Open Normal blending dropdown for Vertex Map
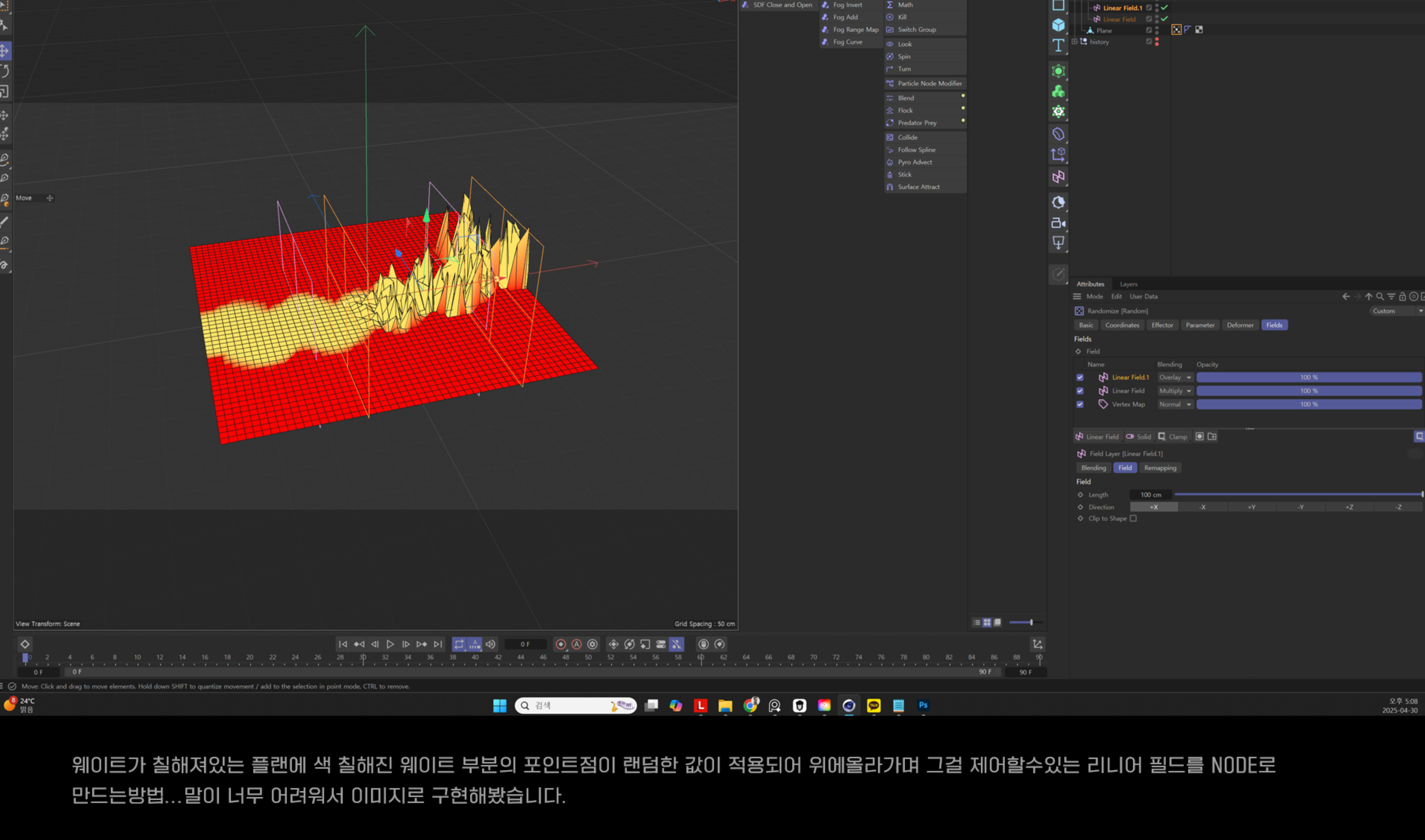The image size is (1425, 840). point(1174,405)
